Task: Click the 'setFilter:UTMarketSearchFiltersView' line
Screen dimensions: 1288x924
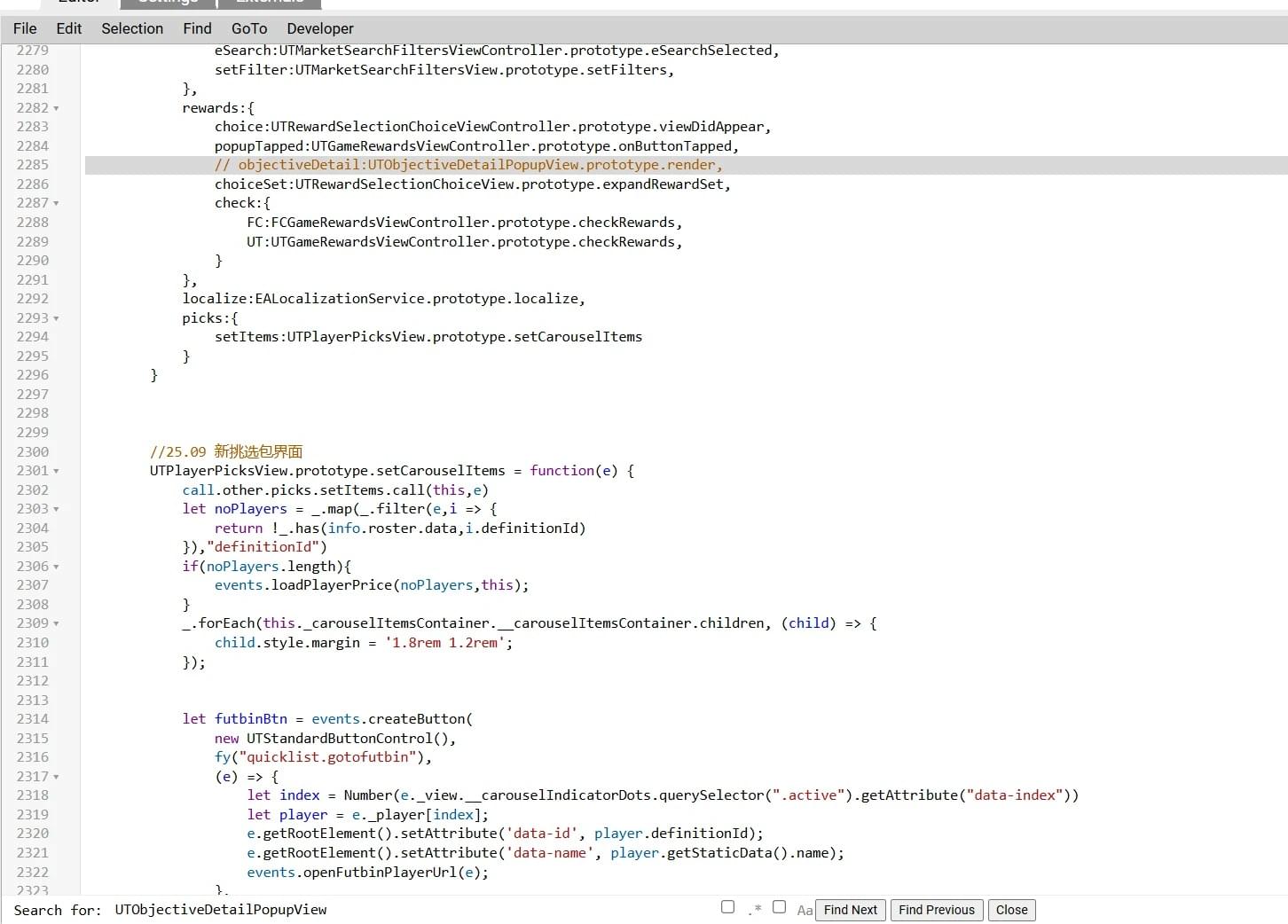Action: [444, 70]
